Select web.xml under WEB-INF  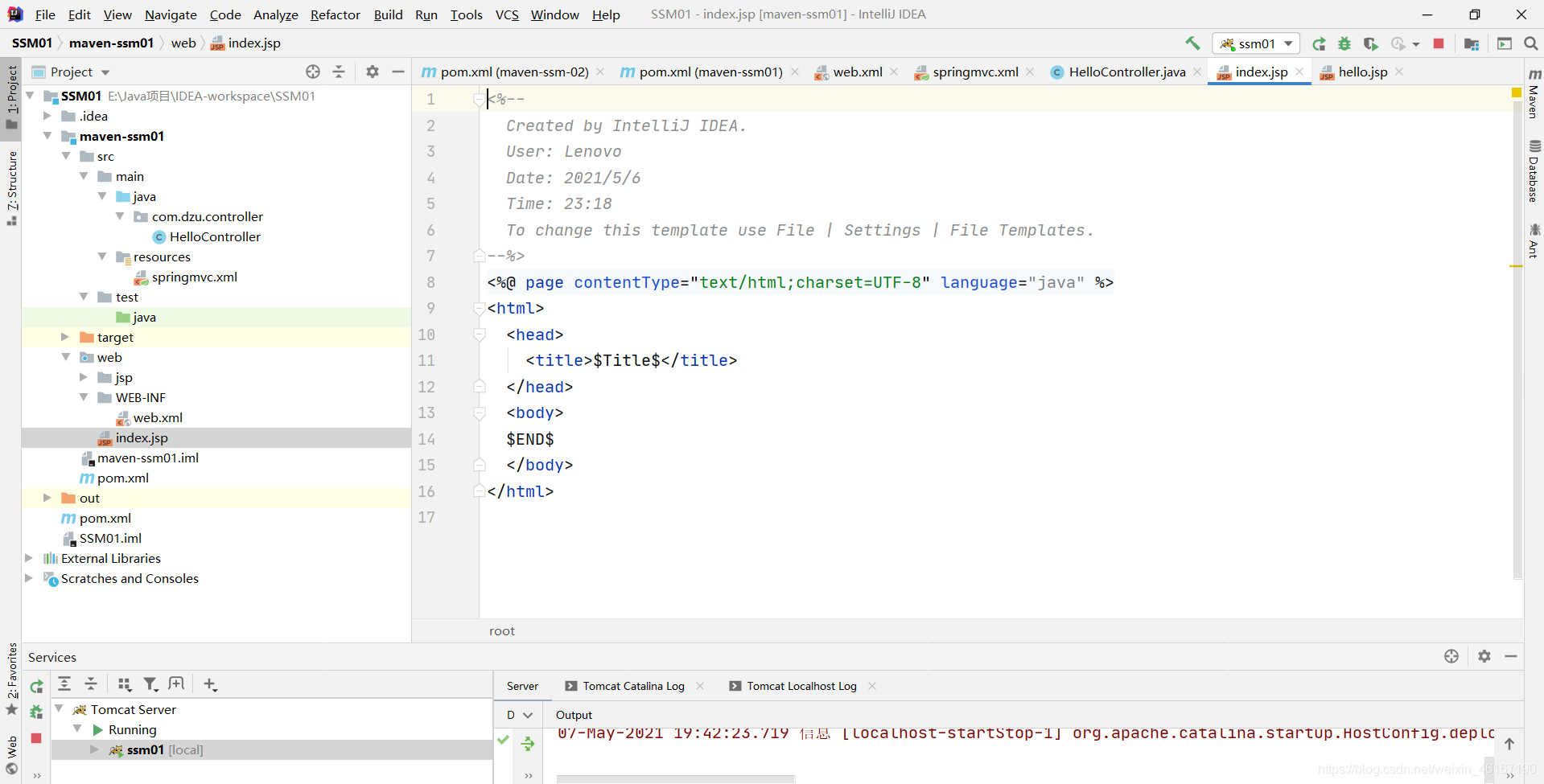point(158,417)
